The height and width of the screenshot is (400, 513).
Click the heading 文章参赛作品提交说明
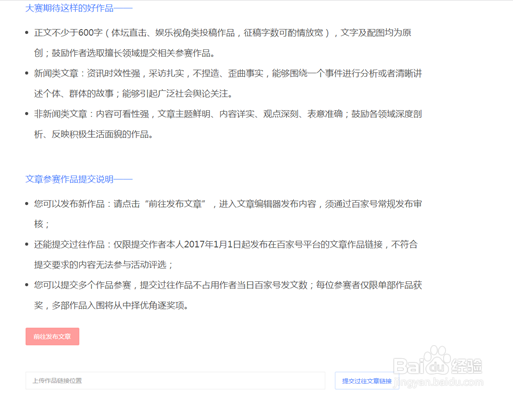coord(79,179)
